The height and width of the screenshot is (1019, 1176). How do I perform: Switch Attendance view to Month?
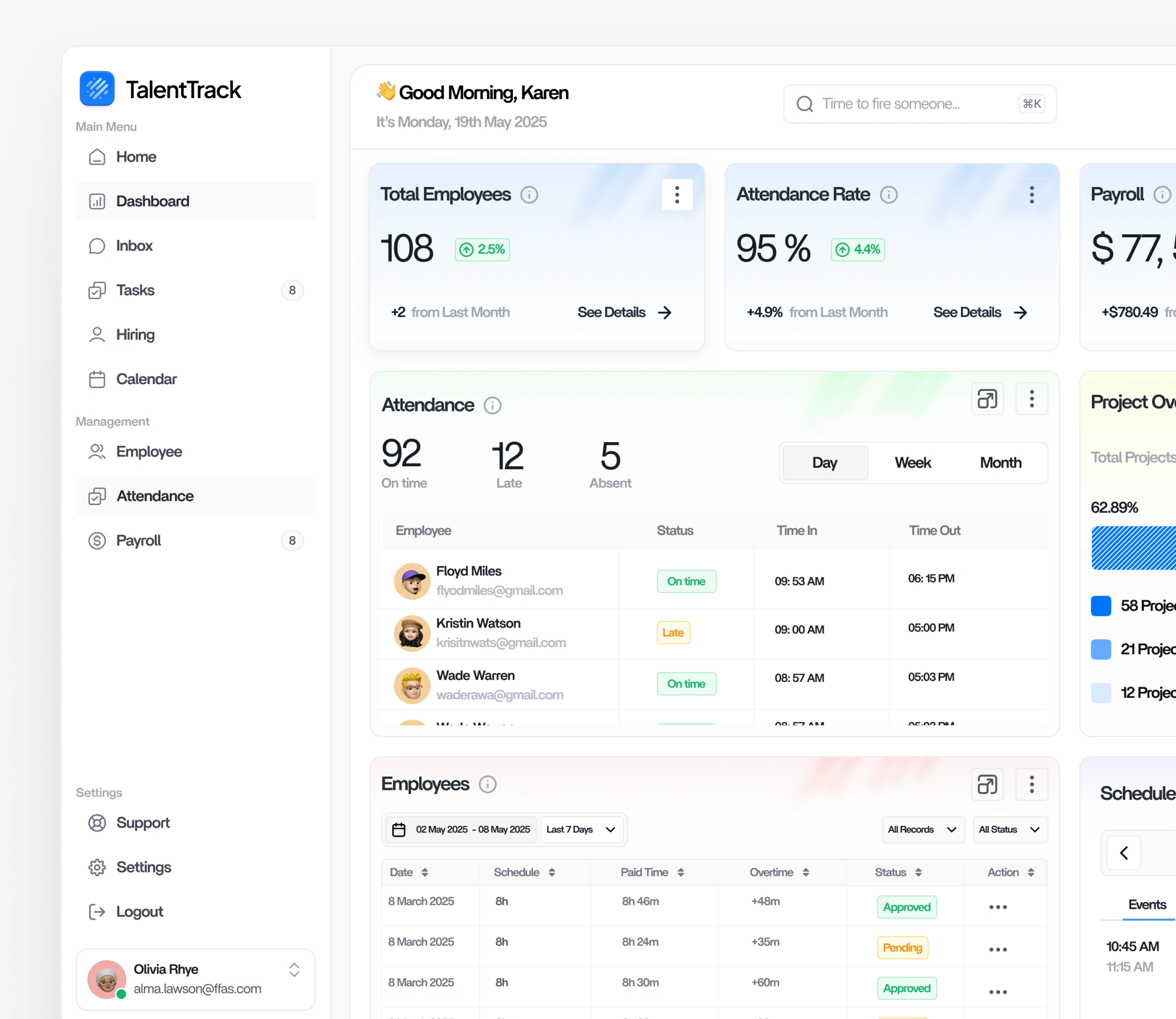1001,463
